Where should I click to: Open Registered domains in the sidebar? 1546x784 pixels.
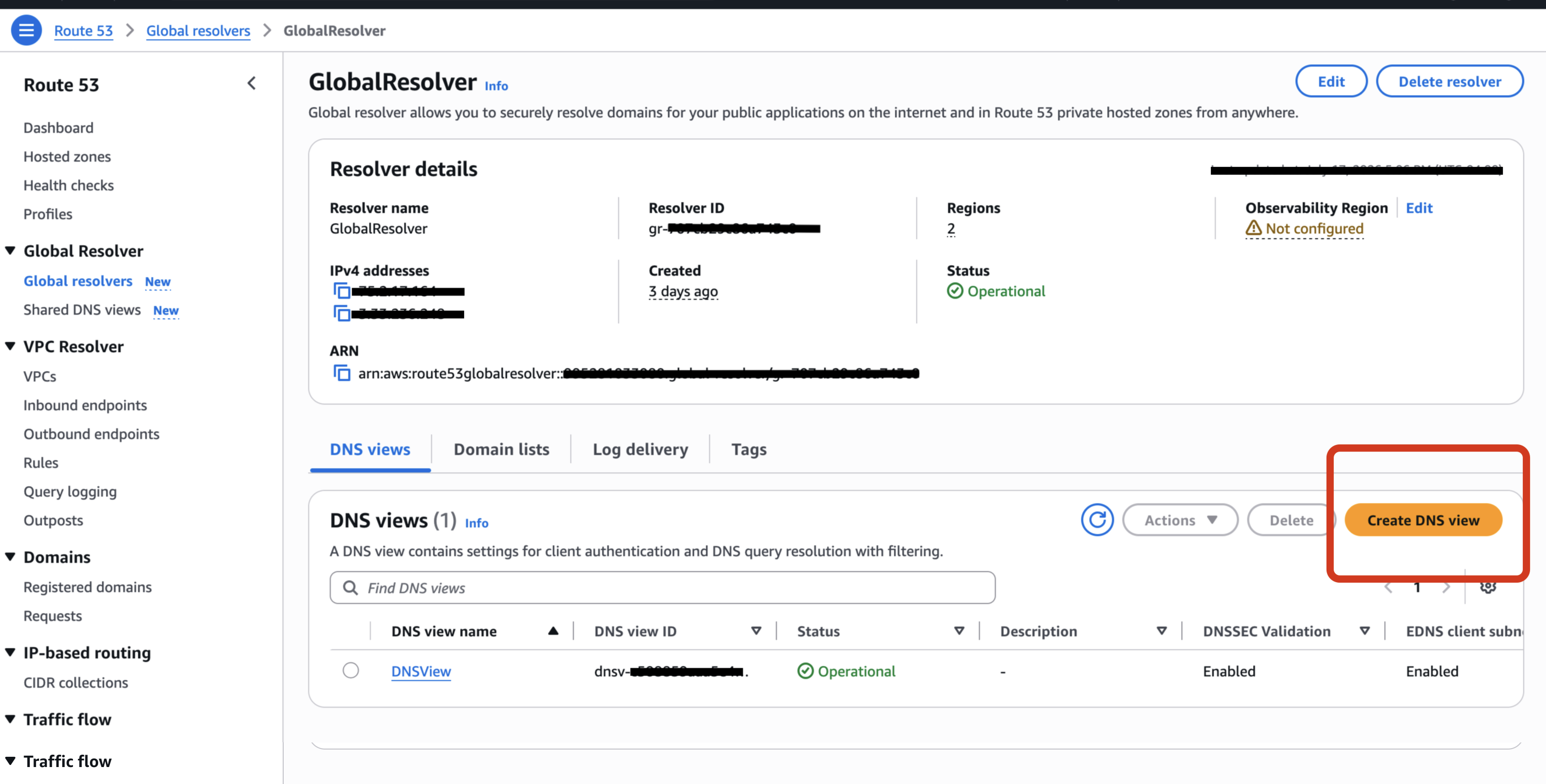pos(87,587)
